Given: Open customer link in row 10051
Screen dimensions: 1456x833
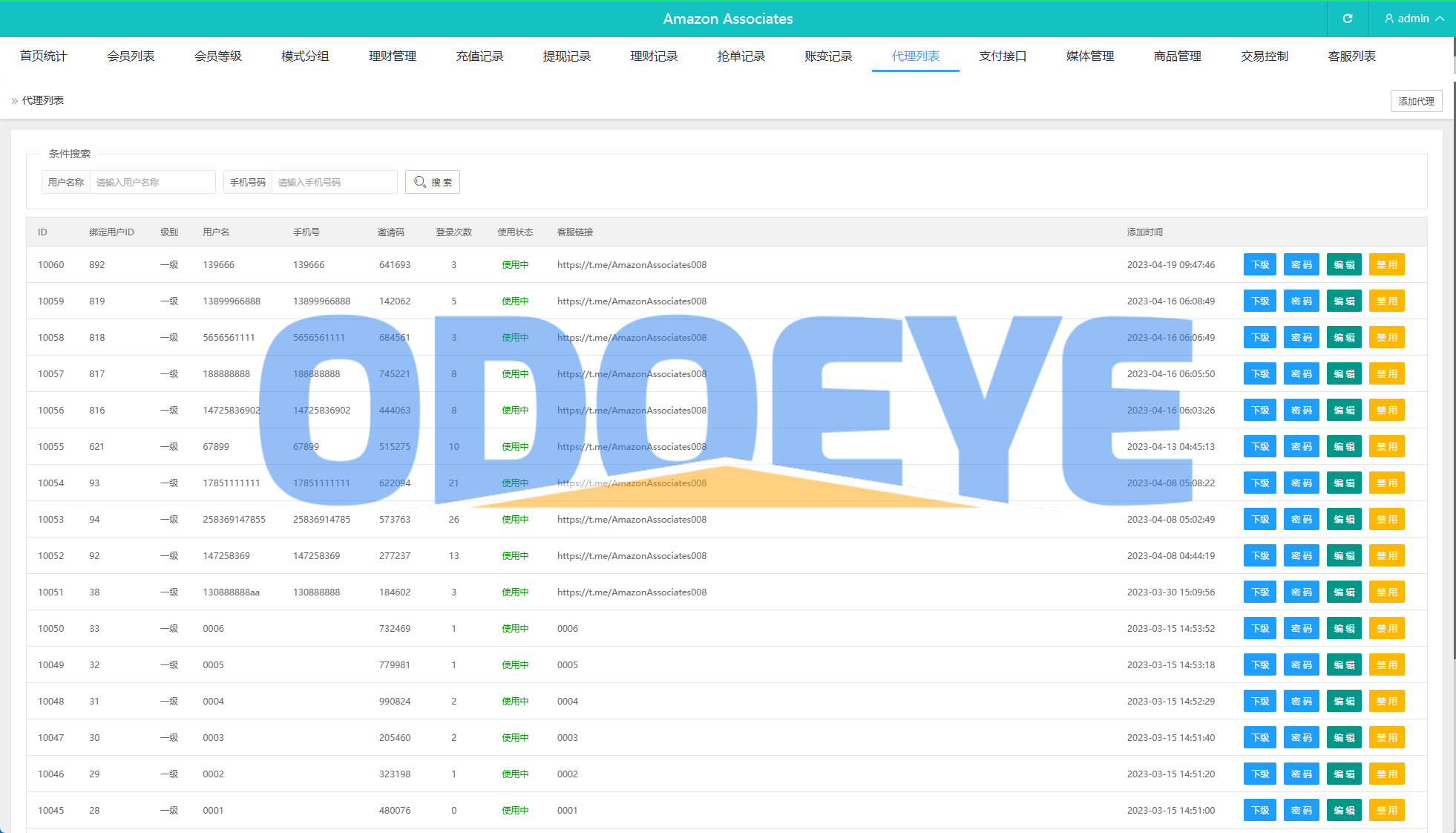Looking at the screenshot, I should coord(632,592).
